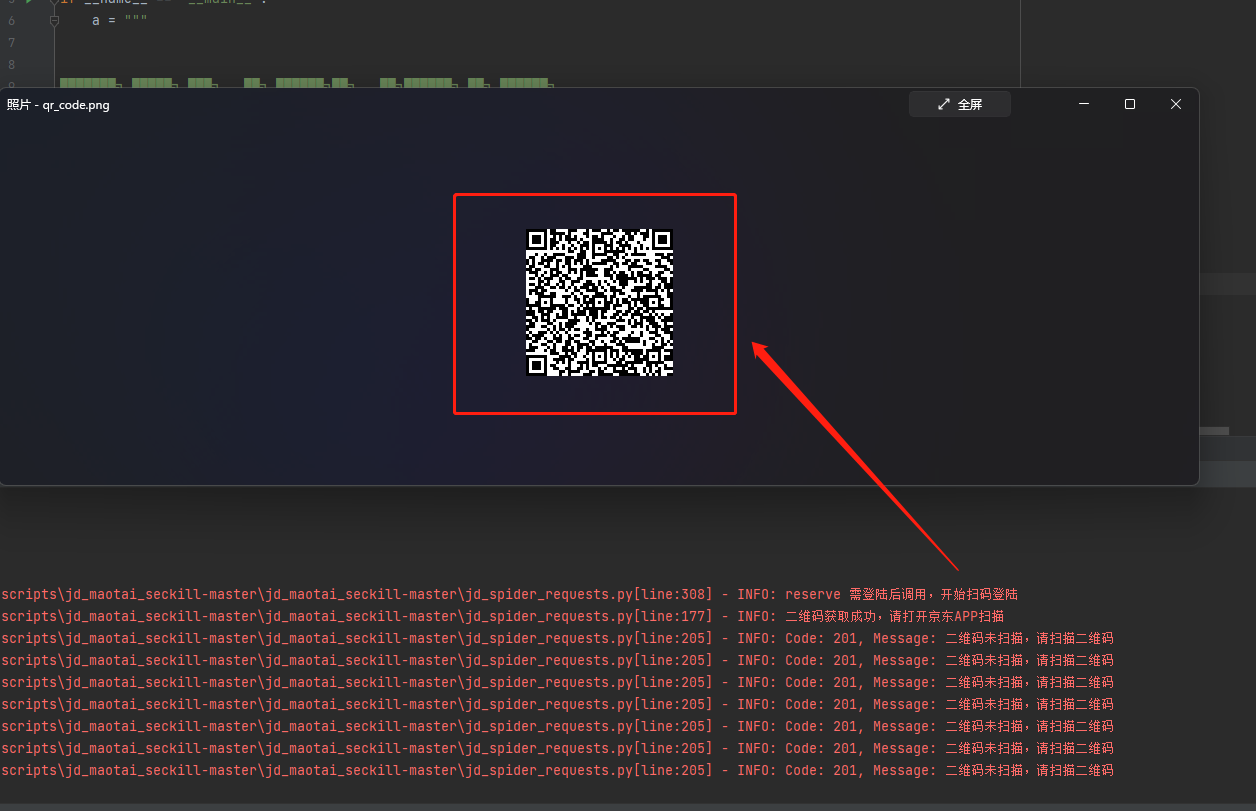Maximize the qr_code.png photo window
This screenshot has height=811, width=1256.
pyautogui.click(x=1130, y=104)
